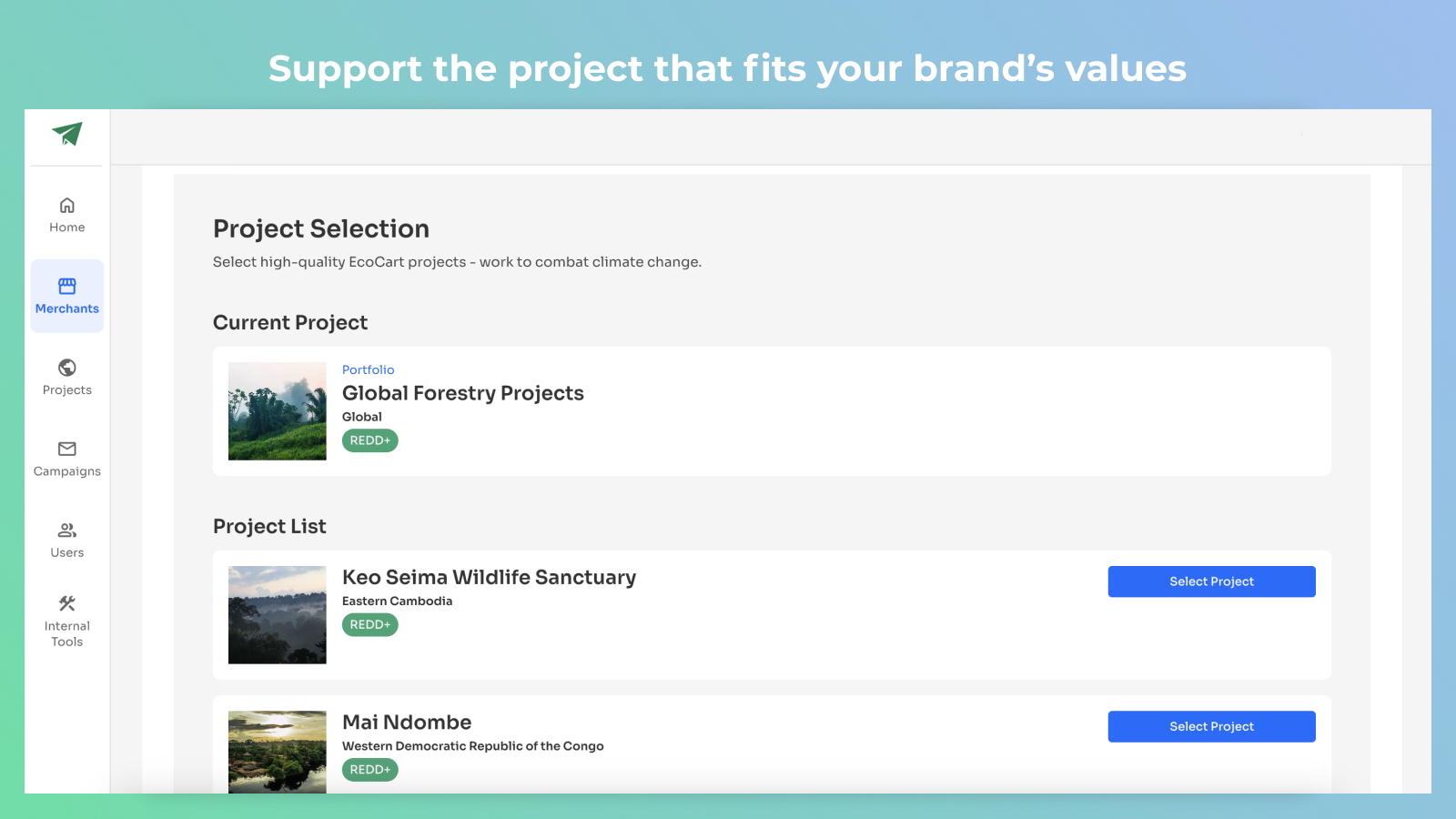Click REDD+ badge under Eastern Cambodia
Screen dimensions: 1456x819
coord(370,625)
